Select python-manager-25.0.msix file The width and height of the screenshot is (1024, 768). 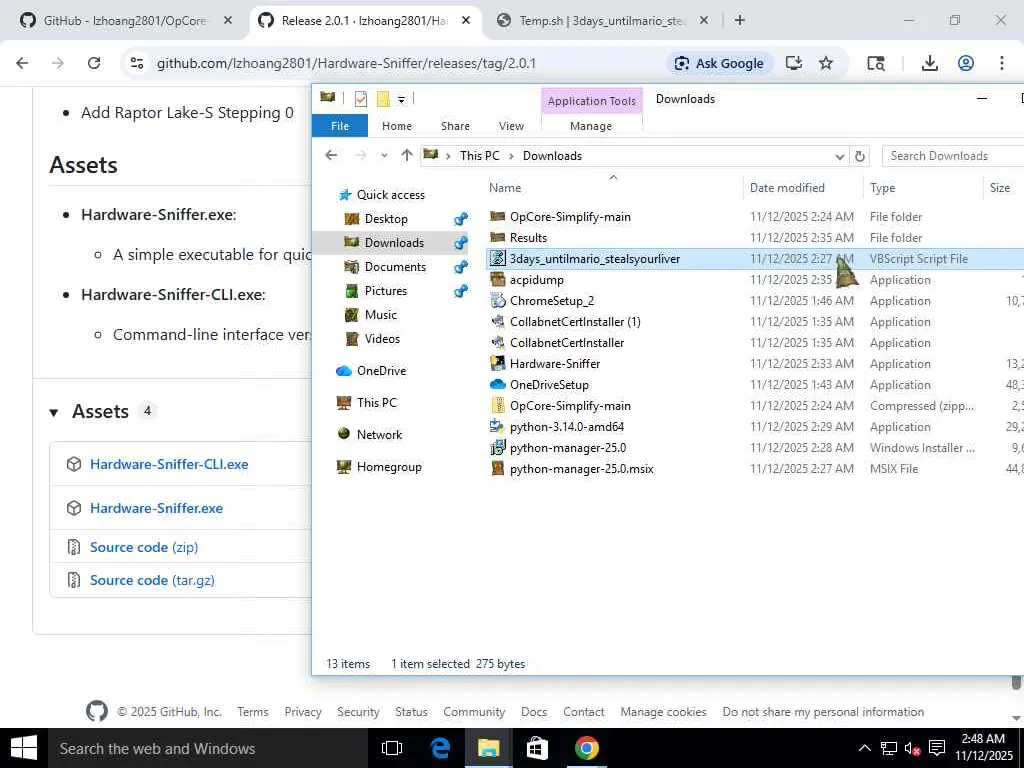tap(581, 468)
